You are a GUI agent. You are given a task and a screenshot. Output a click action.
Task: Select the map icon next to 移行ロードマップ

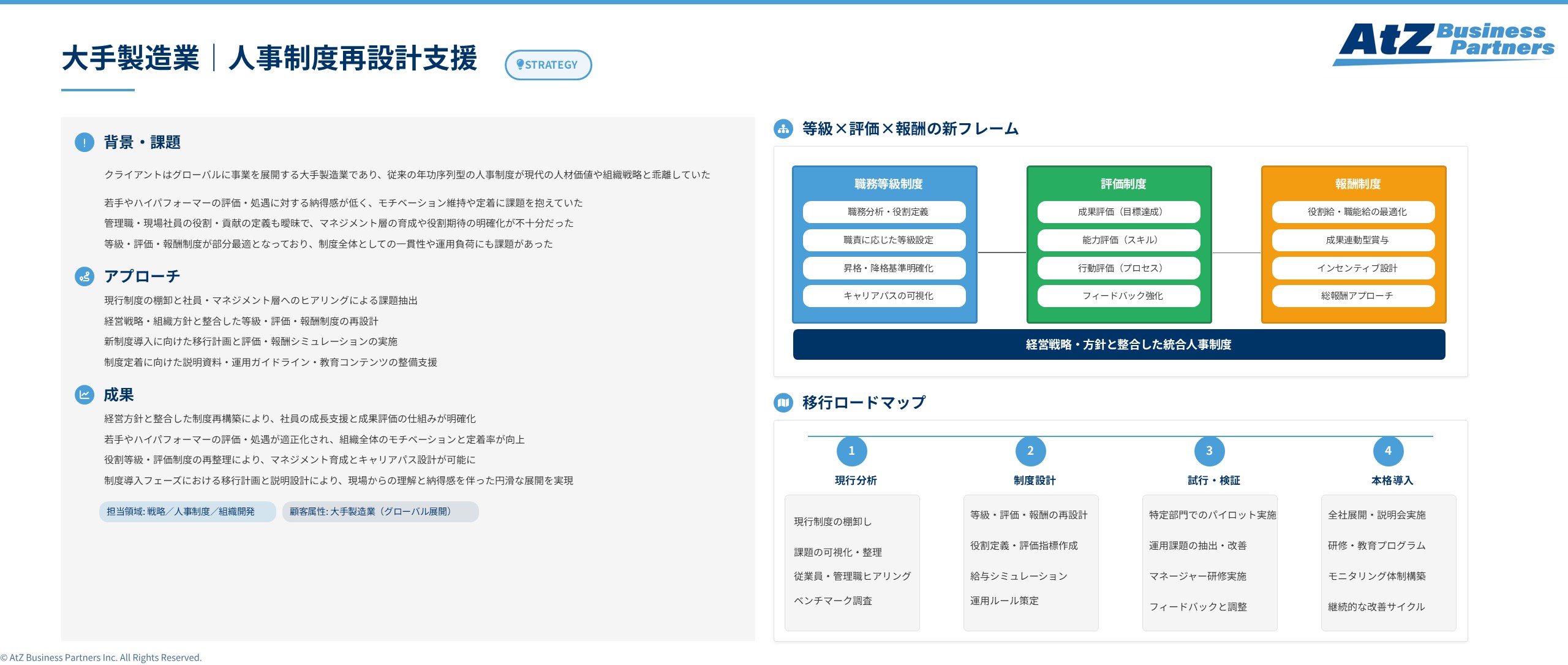point(783,403)
